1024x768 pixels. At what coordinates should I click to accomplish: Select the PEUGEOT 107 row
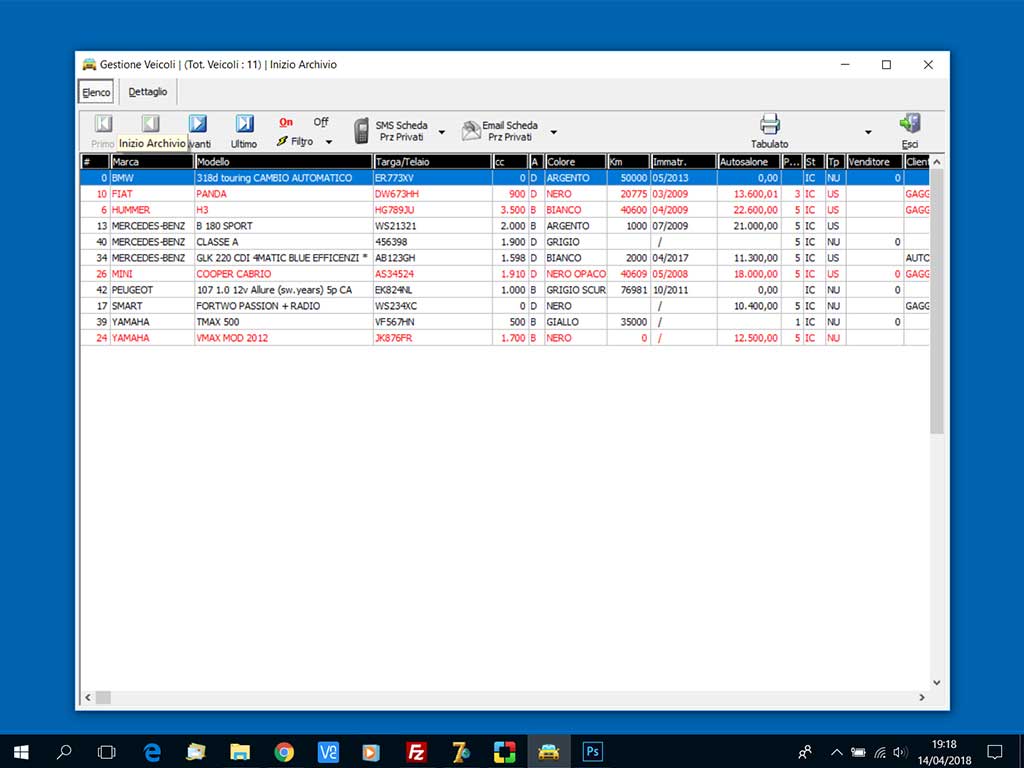505,290
